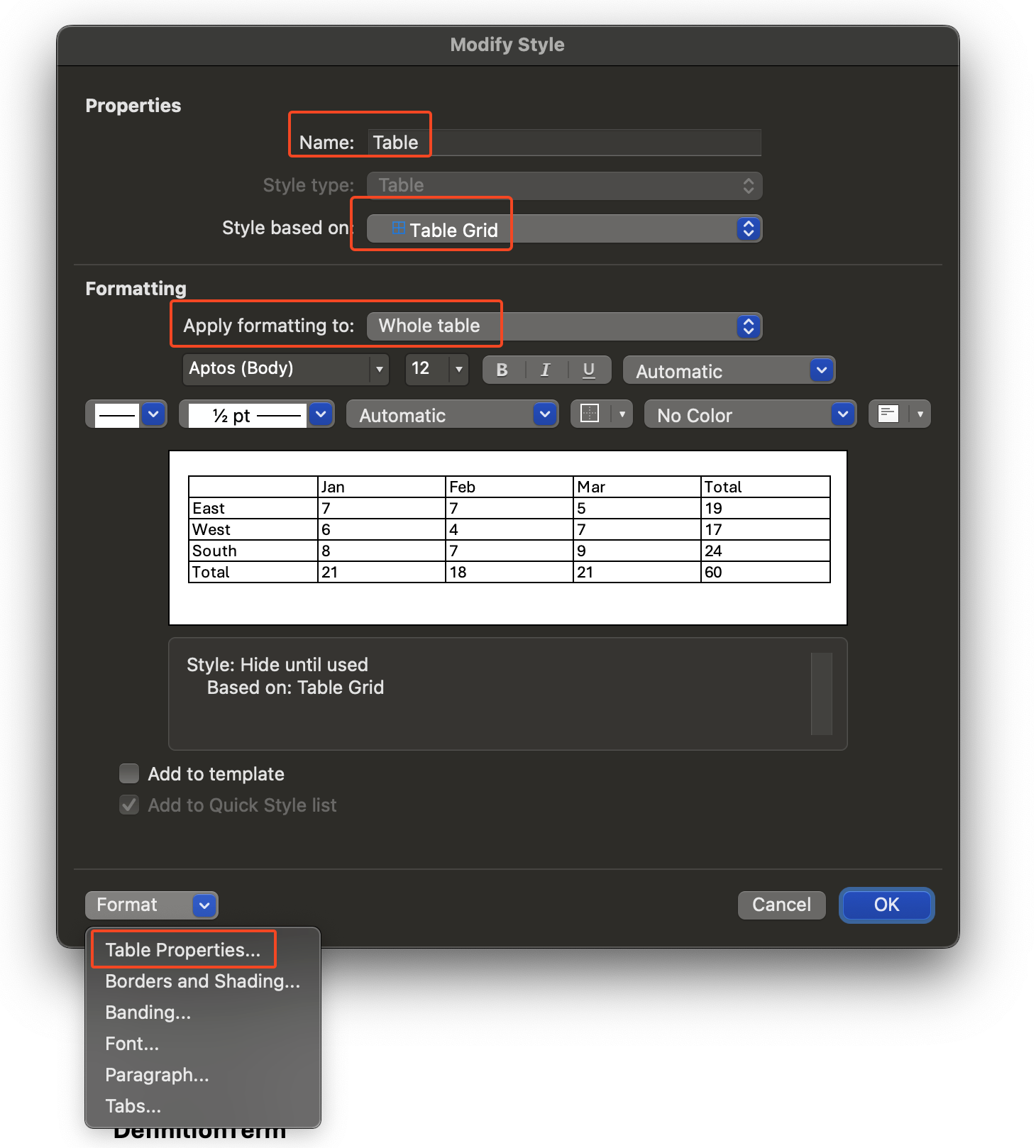
Task: Click the Cancel button
Action: 781,905
